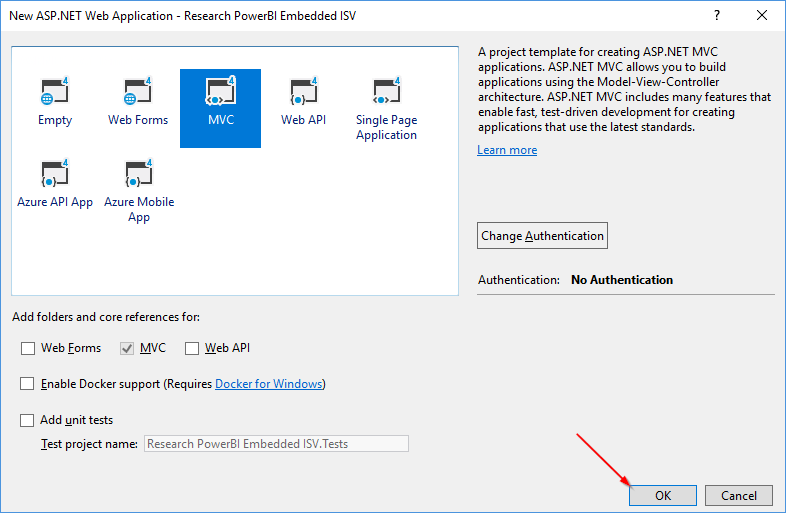
Task: Close the New ASP.NET Web Application dialog
Action: (x=763, y=15)
